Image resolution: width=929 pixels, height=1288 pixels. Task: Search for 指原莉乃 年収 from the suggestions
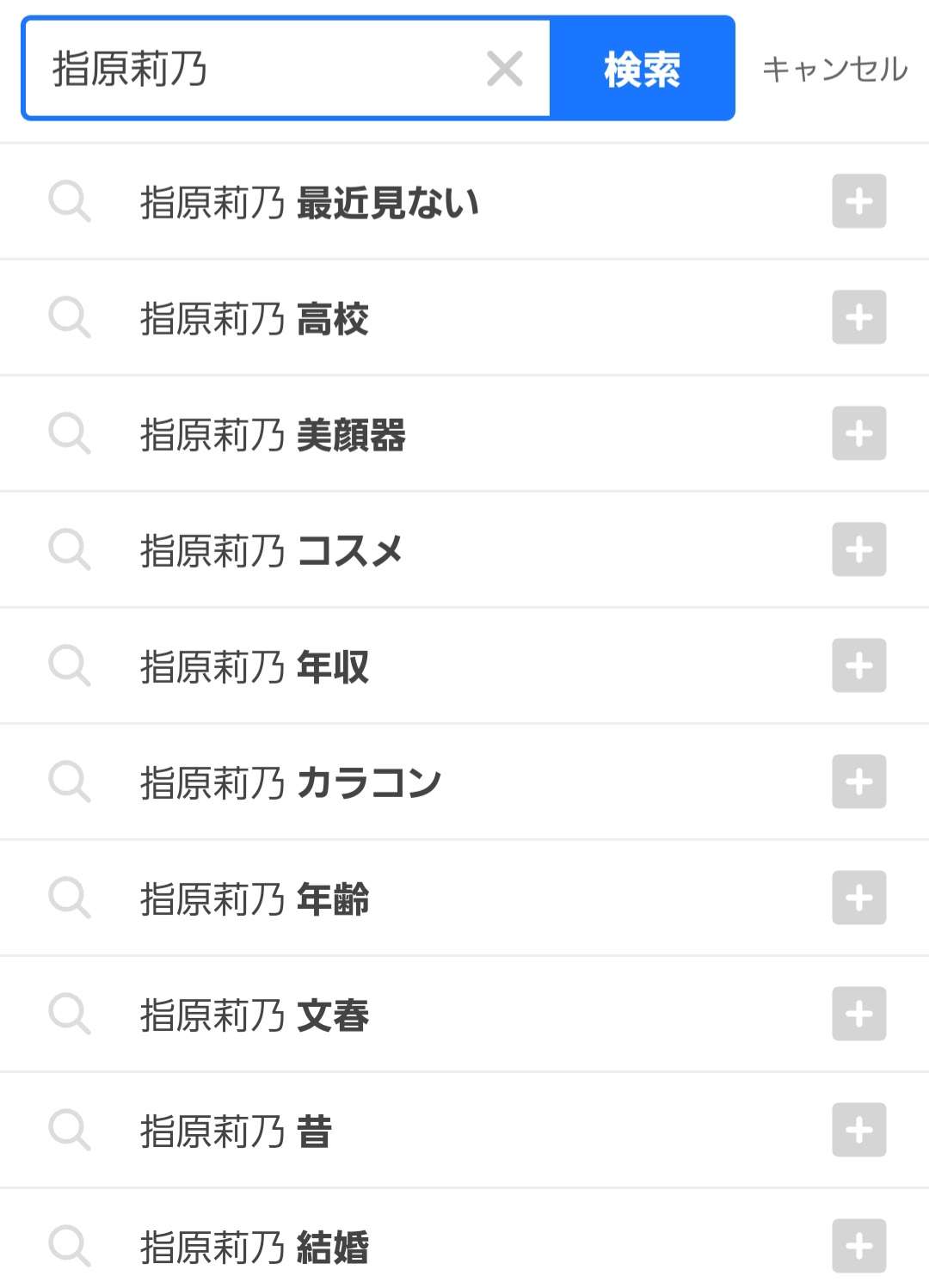click(255, 667)
